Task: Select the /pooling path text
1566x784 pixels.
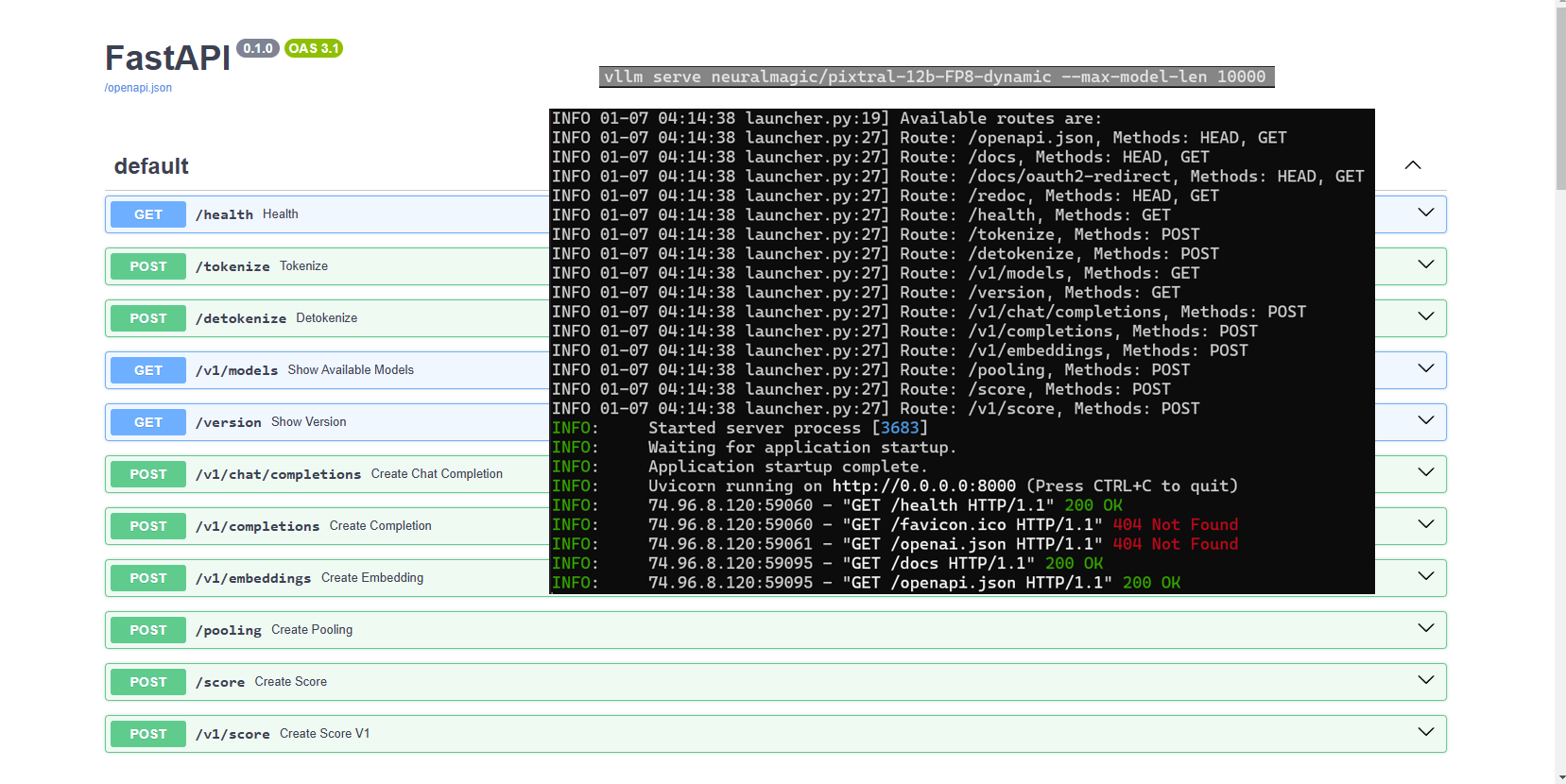Action: (x=229, y=630)
